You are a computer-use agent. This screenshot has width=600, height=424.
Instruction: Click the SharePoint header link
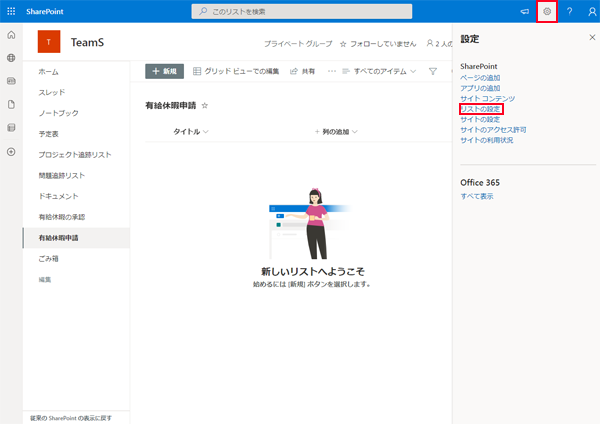coord(45,11)
